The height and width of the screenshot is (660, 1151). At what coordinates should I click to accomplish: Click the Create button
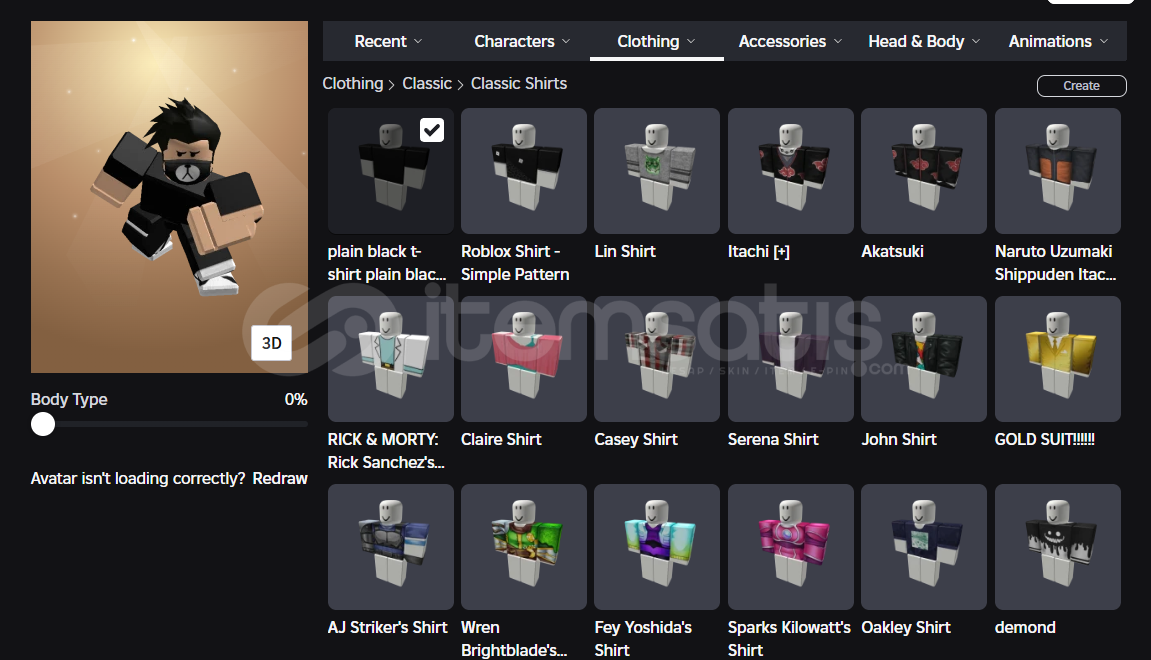point(1081,86)
